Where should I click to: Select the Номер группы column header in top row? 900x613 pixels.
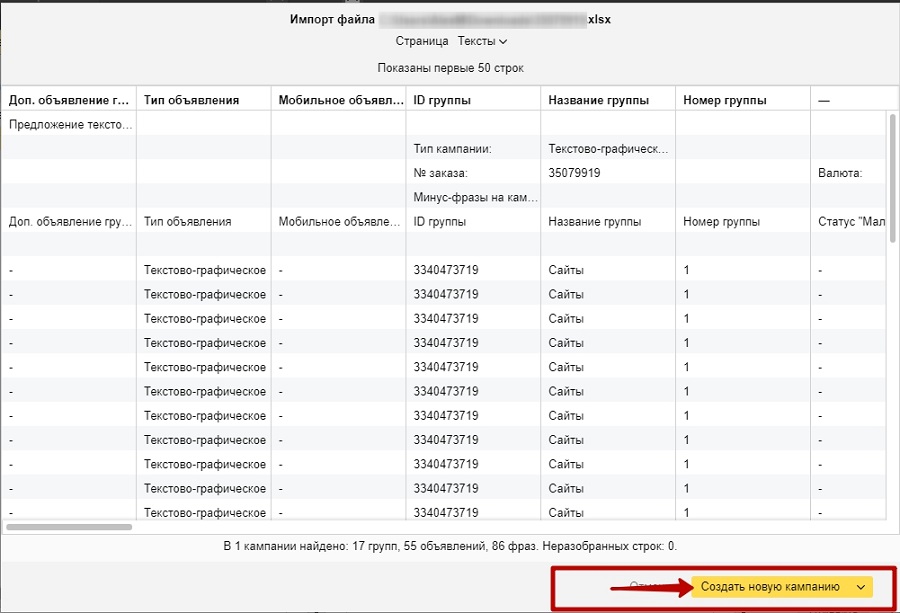point(725,100)
